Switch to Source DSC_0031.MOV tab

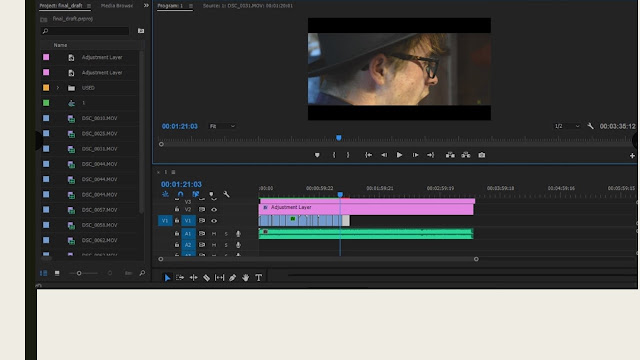point(248,6)
